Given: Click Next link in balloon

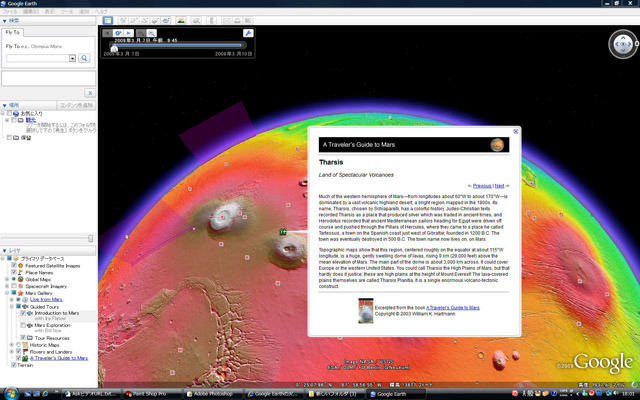Looking at the screenshot, I should pos(500,186).
